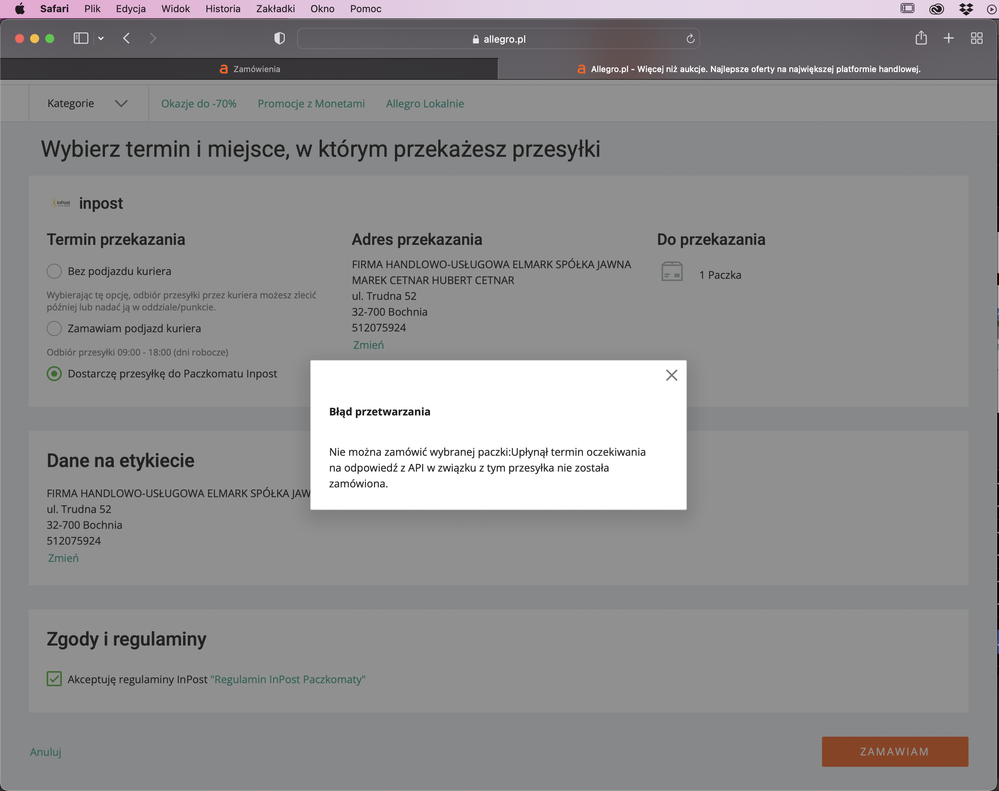The width and height of the screenshot is (999, 791).
Task: Open the Plik menu
Action: coord(92,9)
